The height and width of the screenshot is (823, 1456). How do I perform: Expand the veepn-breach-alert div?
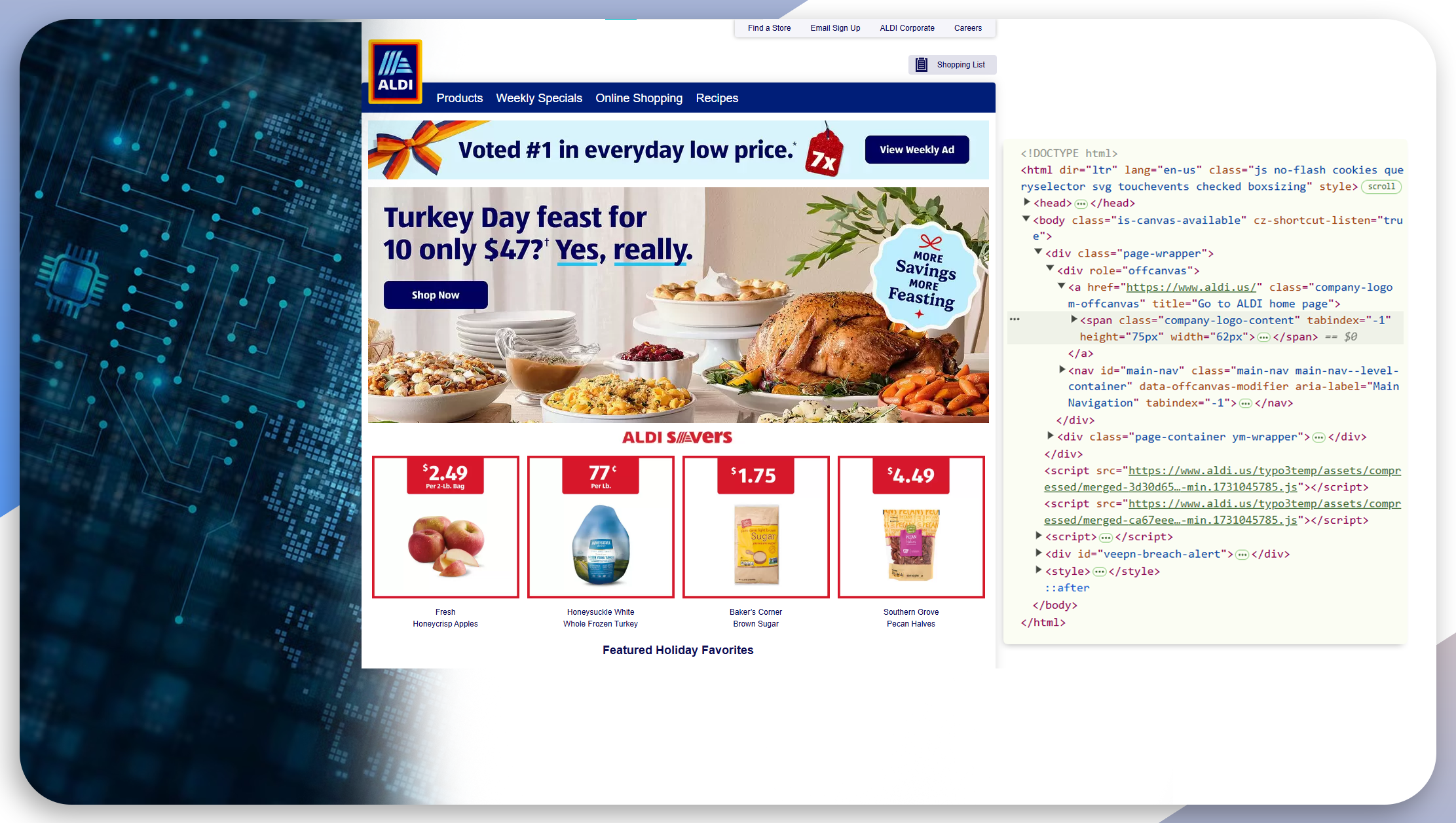pyautogui.click(x=1038, y=554)
